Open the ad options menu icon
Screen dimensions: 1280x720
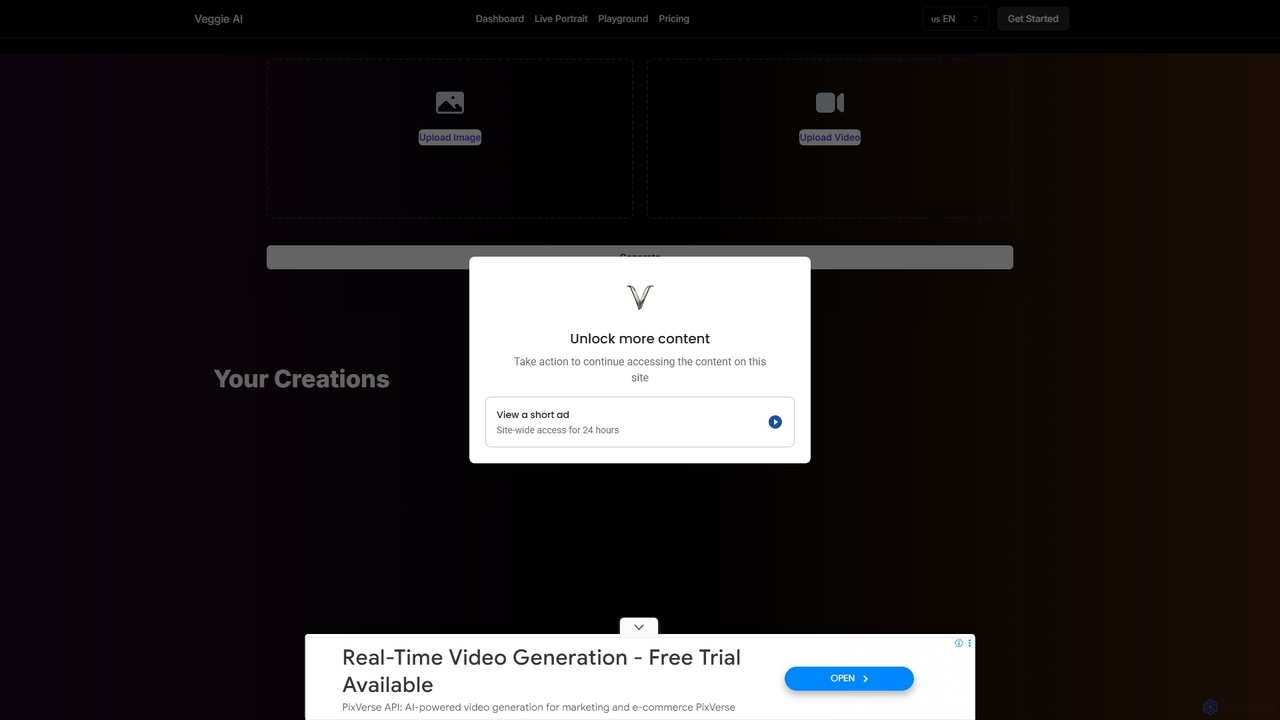click(x=969, y=643)
